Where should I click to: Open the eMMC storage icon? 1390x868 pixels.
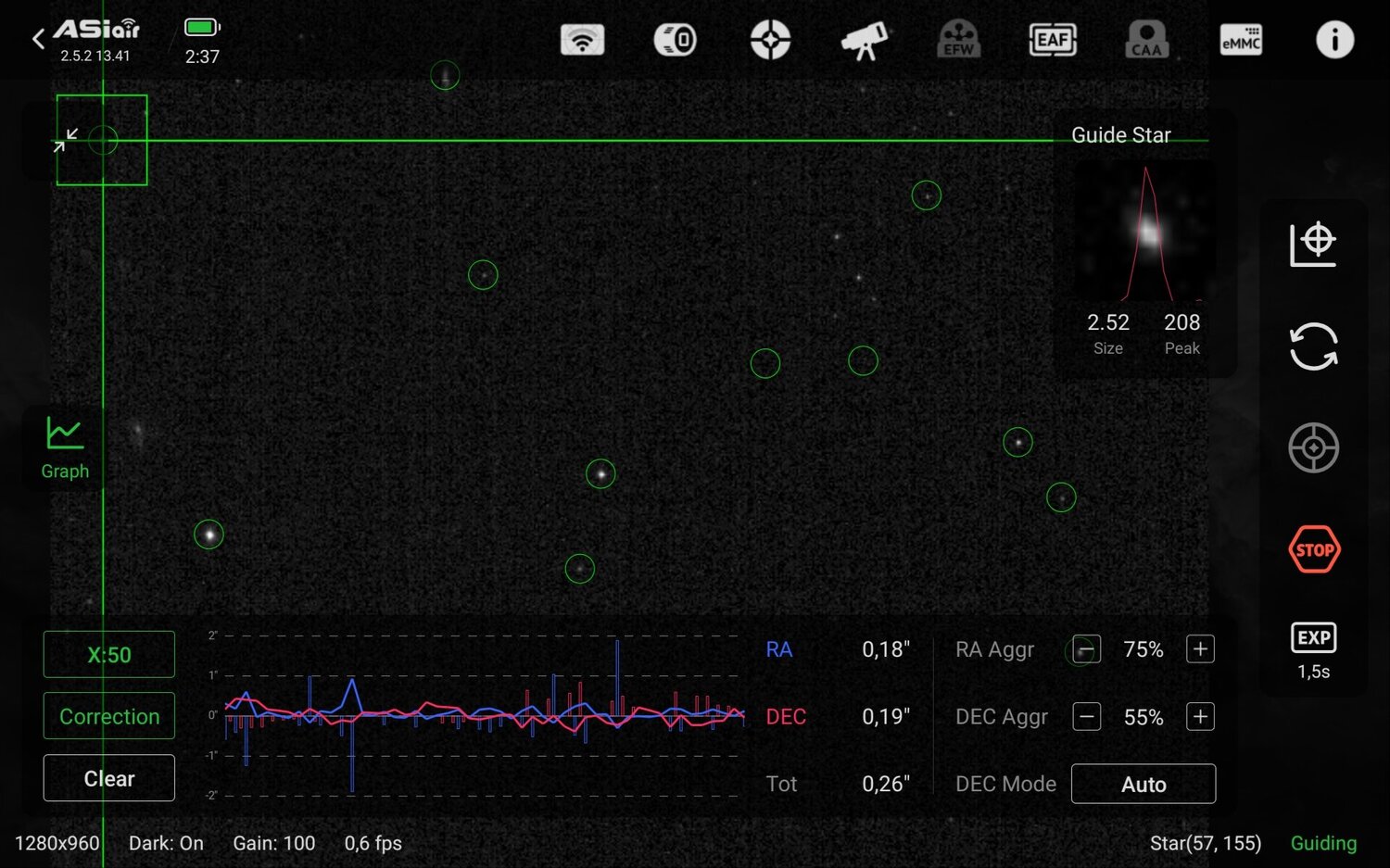click(x=1241, y=40)
